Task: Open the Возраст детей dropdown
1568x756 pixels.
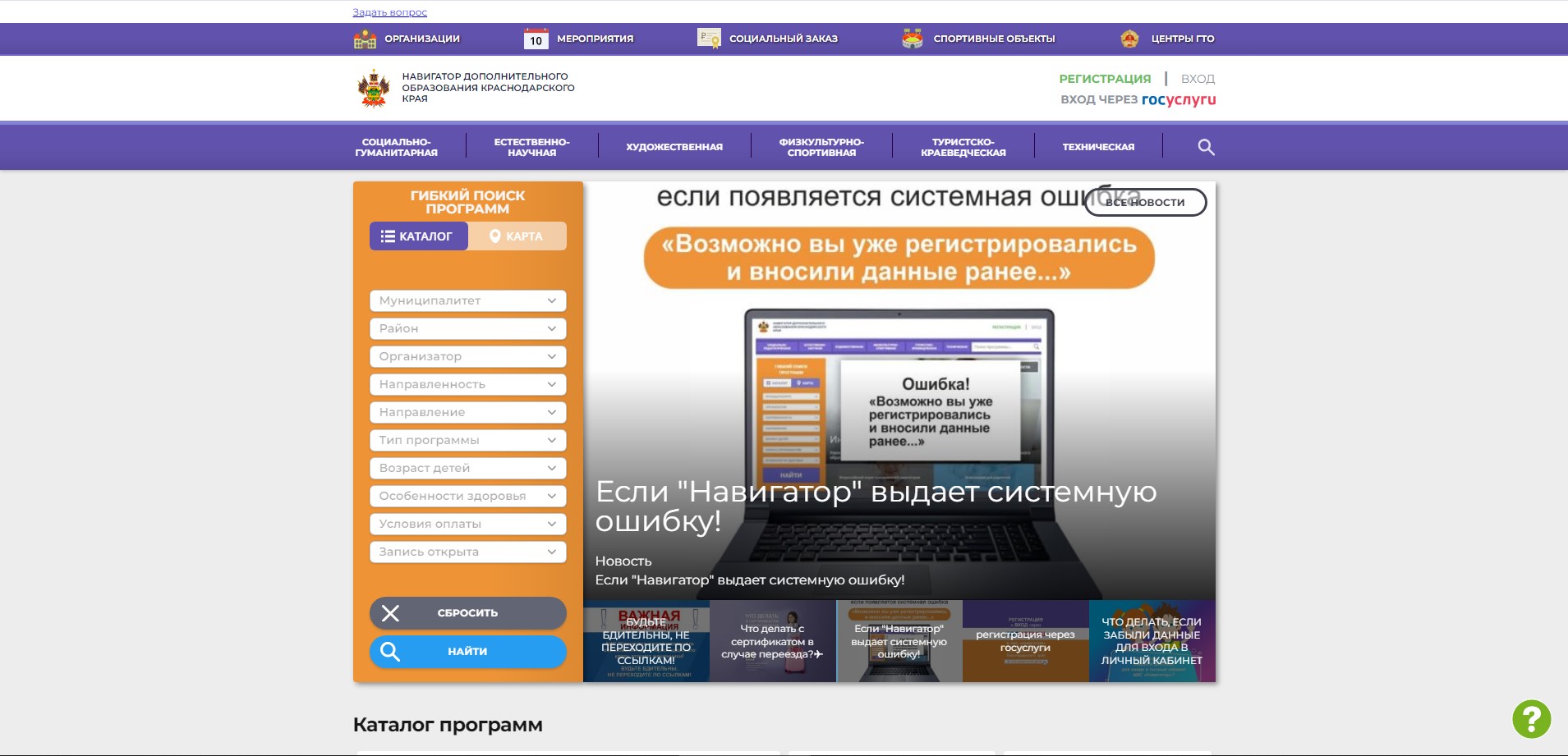Action: click(468, 468)
